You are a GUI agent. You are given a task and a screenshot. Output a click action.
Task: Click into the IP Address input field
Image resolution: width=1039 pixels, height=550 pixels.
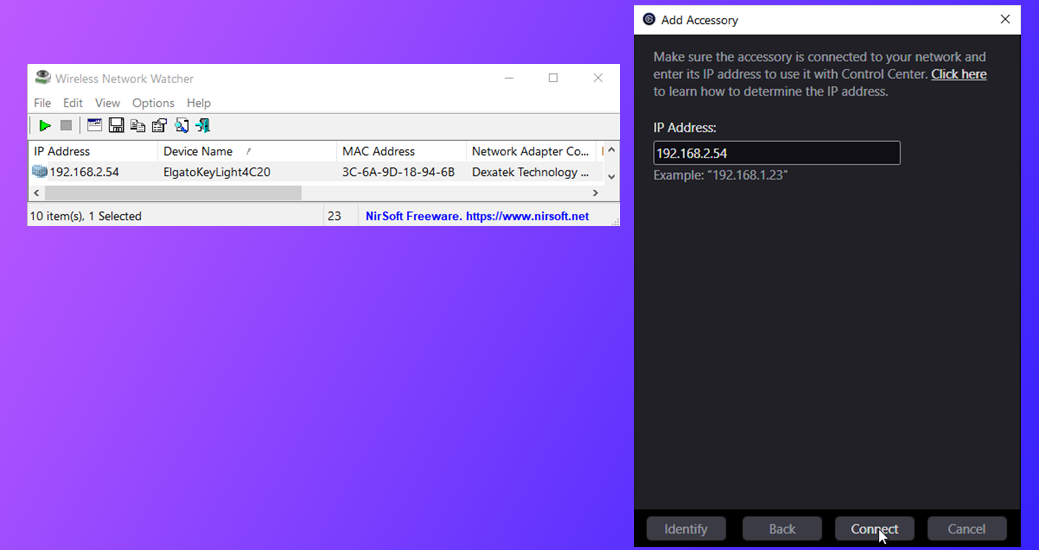[x=777, y=153]
